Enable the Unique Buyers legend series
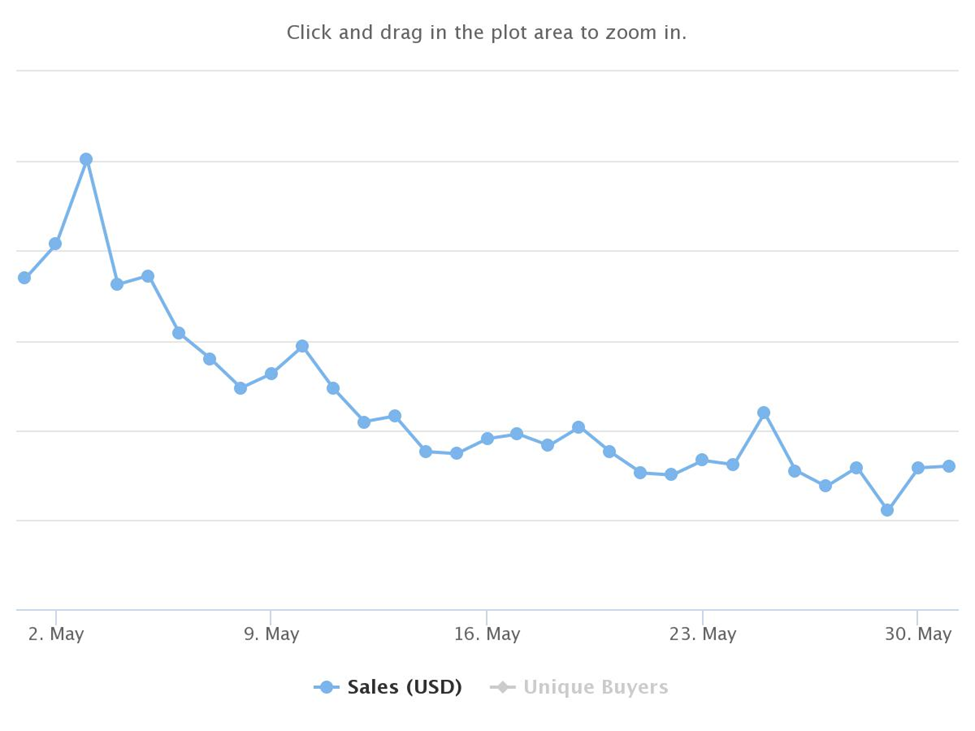This screenshot has height=731, width=975. (x=595, y=687)
